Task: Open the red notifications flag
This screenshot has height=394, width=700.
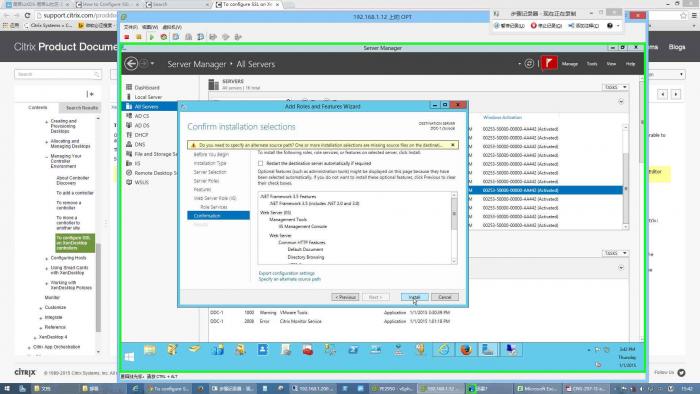Action: 549,63
